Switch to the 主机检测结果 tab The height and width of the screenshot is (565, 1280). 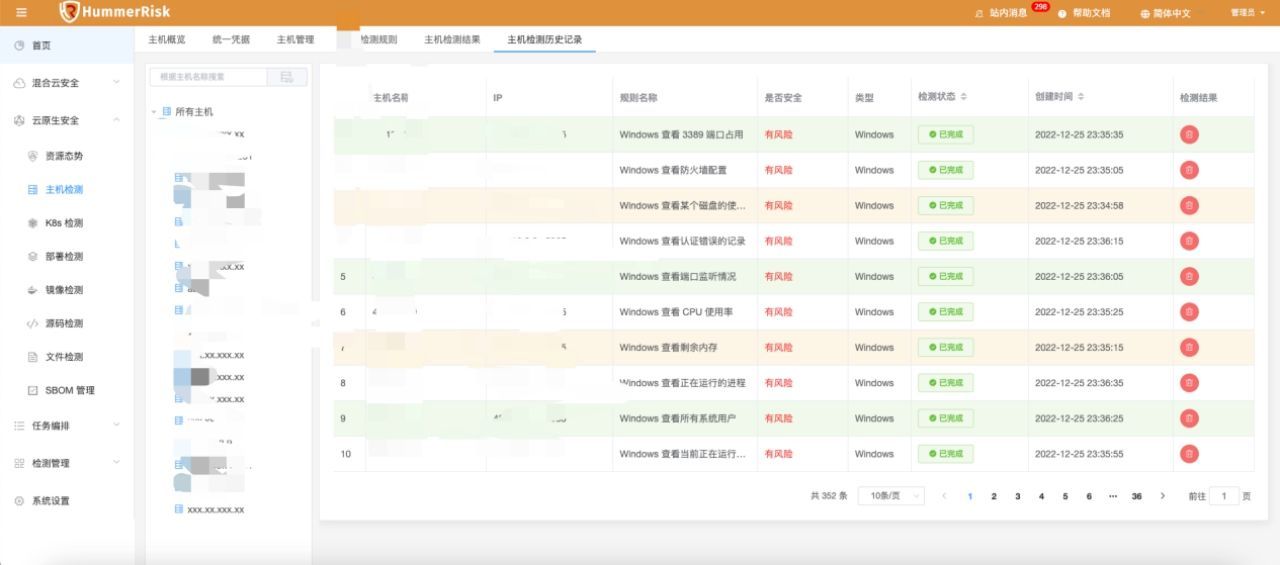click(x=452, y=40)
